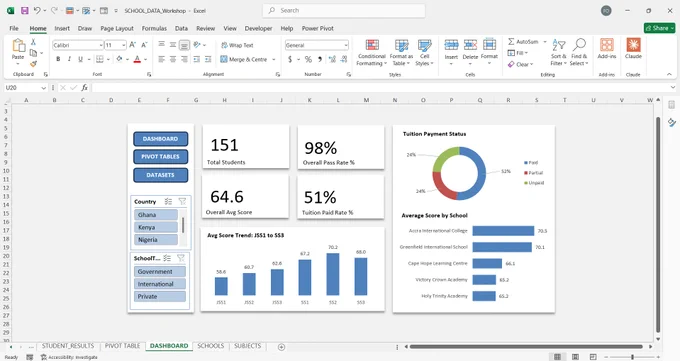The height and width of the screenshot is (361, 680).
Task: Click the Undo arrow icon
Action: pyautogui.click(x=37, y=10)
